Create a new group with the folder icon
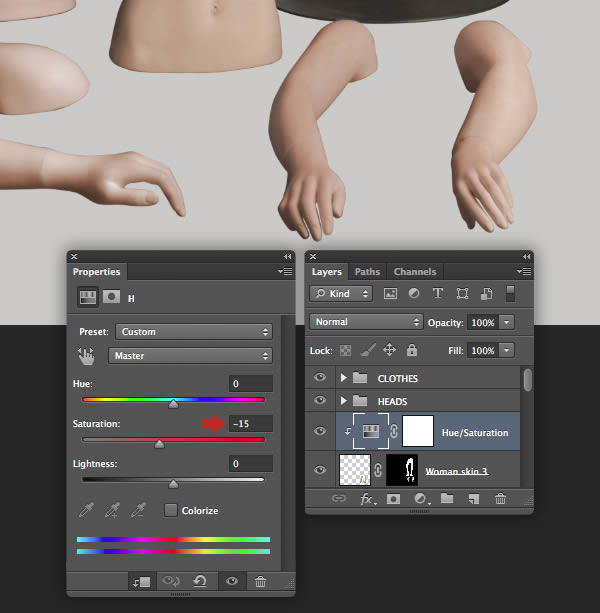Viewport: 600px width, 613px height. [447, 498]
